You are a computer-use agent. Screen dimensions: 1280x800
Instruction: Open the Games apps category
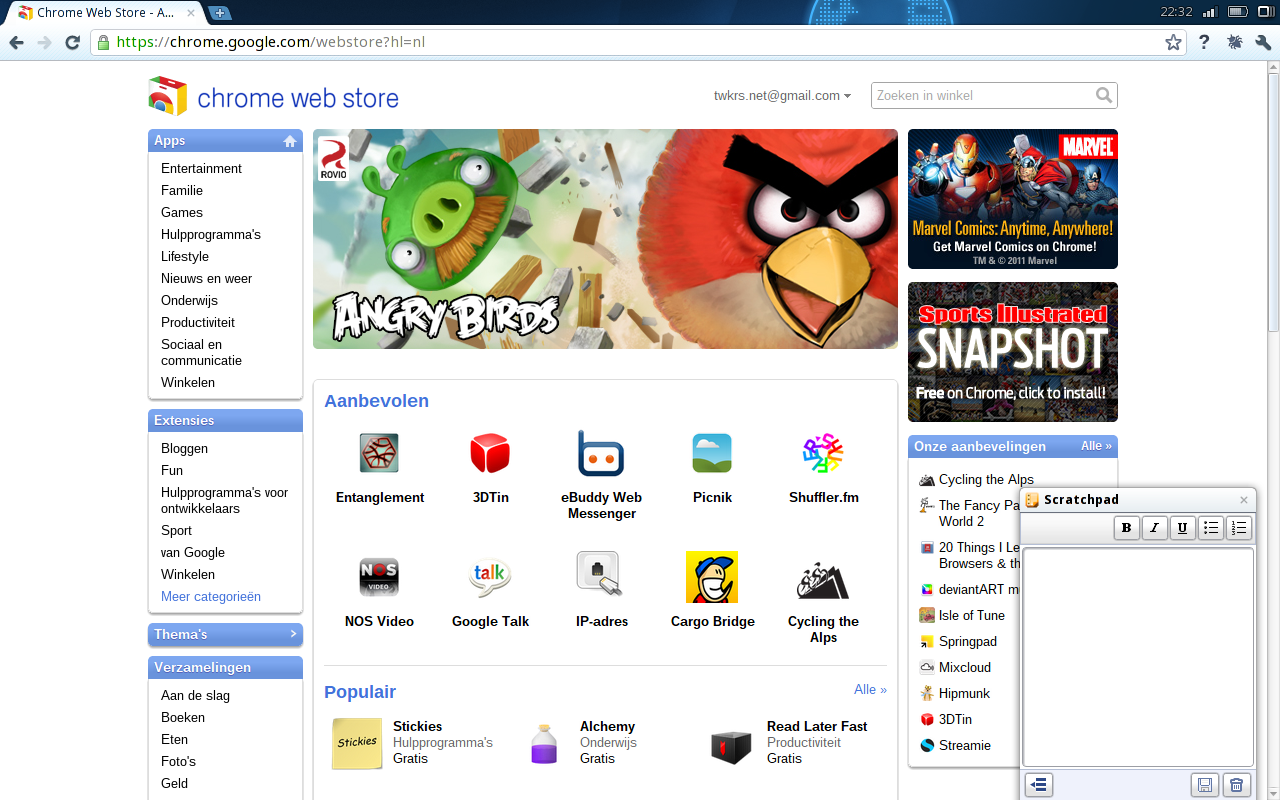(182, 212)
